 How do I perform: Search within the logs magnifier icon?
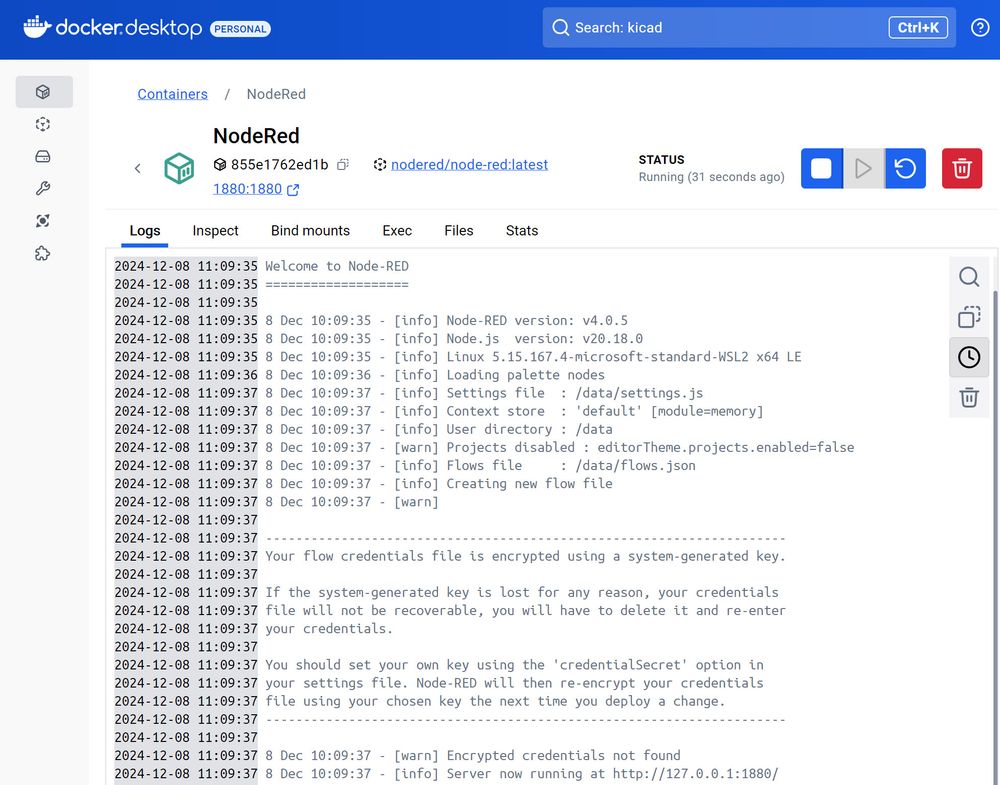click(969, 277)
